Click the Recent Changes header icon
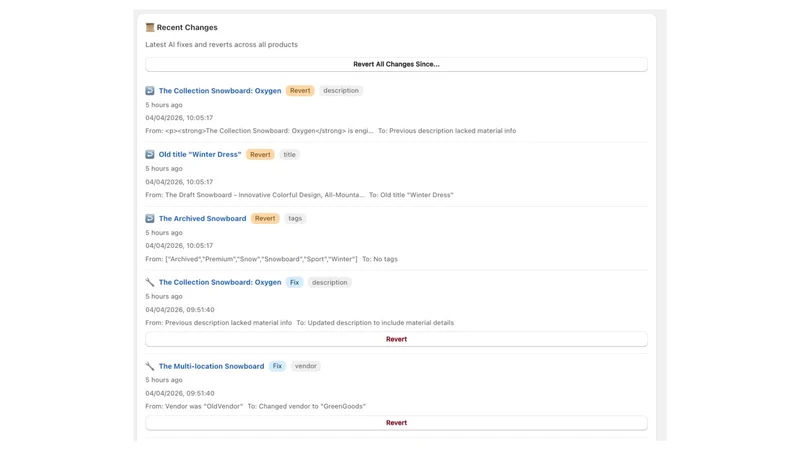 coord(149,28)
